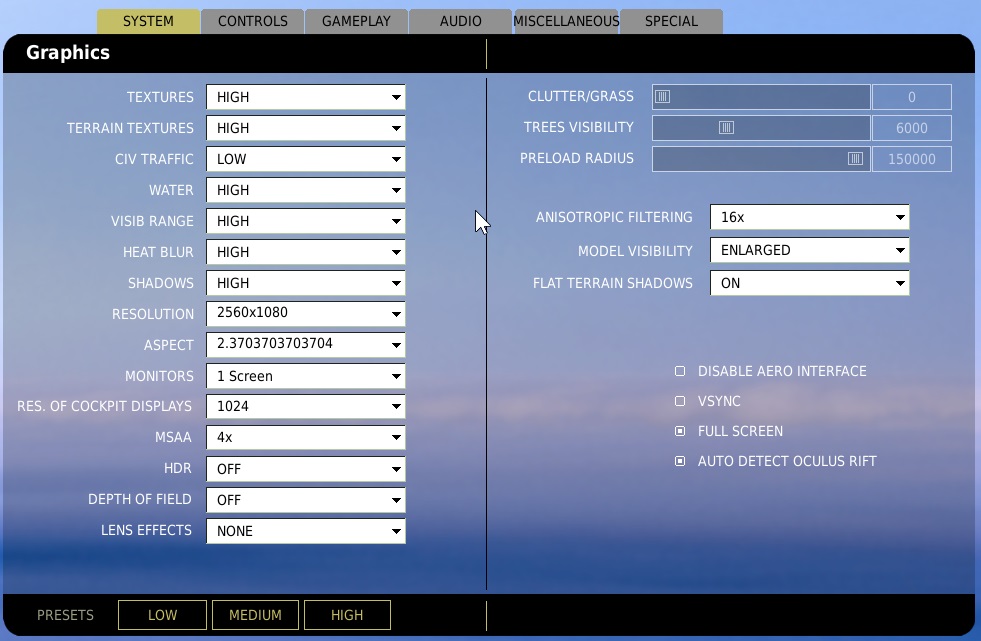Open the HEAT BLUR dropdown
981x641 pixels.
click(306, 252)
